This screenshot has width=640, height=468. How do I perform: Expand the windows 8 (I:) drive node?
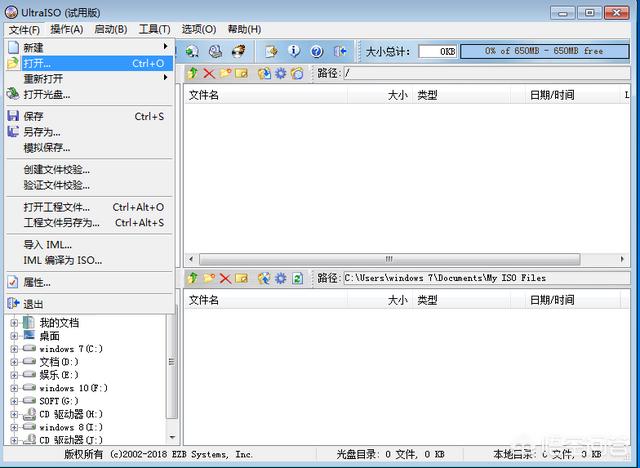pyautogui.click(x=14, y=428)
